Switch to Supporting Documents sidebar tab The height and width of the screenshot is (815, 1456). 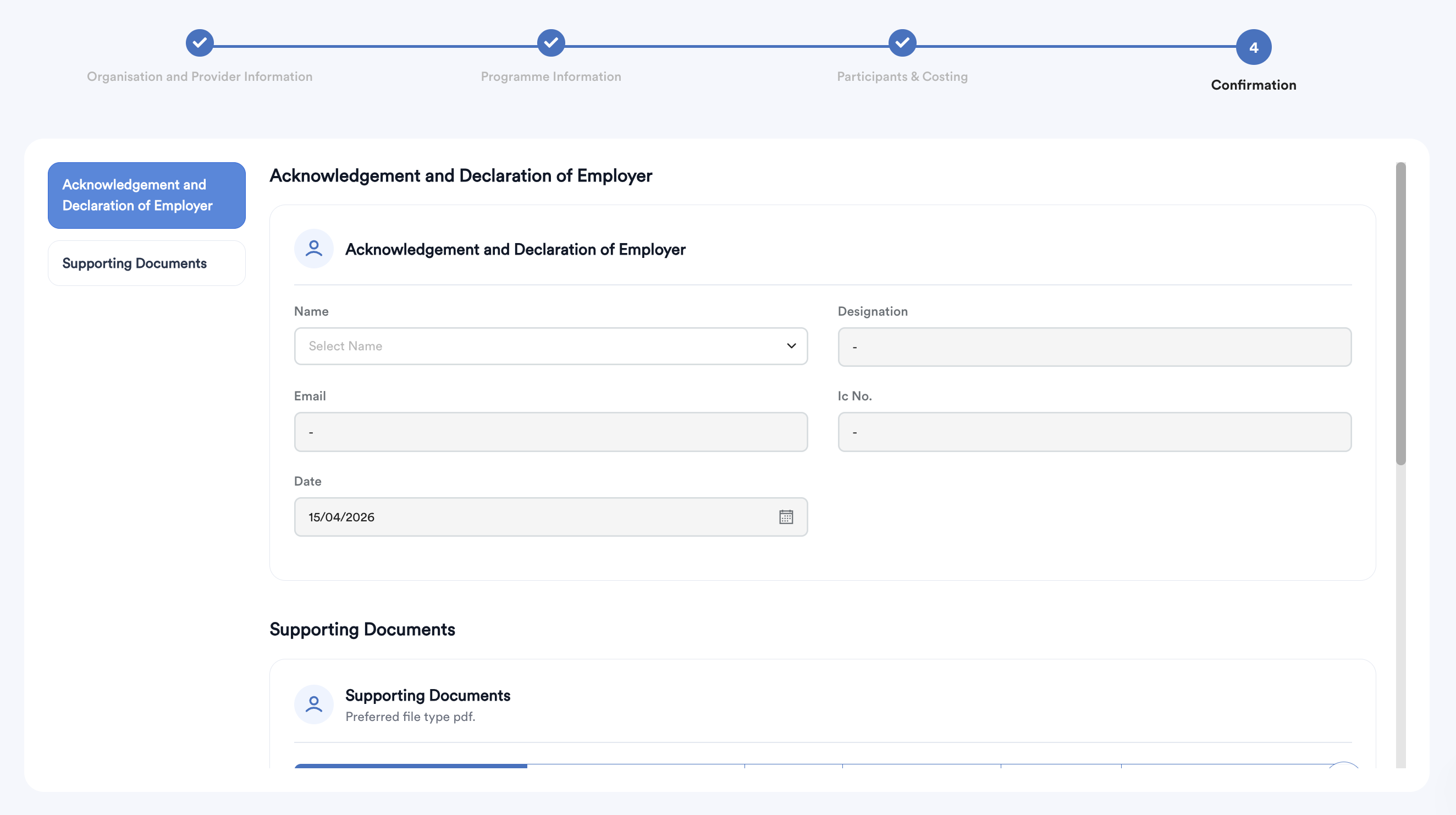(x=146, y=263)
